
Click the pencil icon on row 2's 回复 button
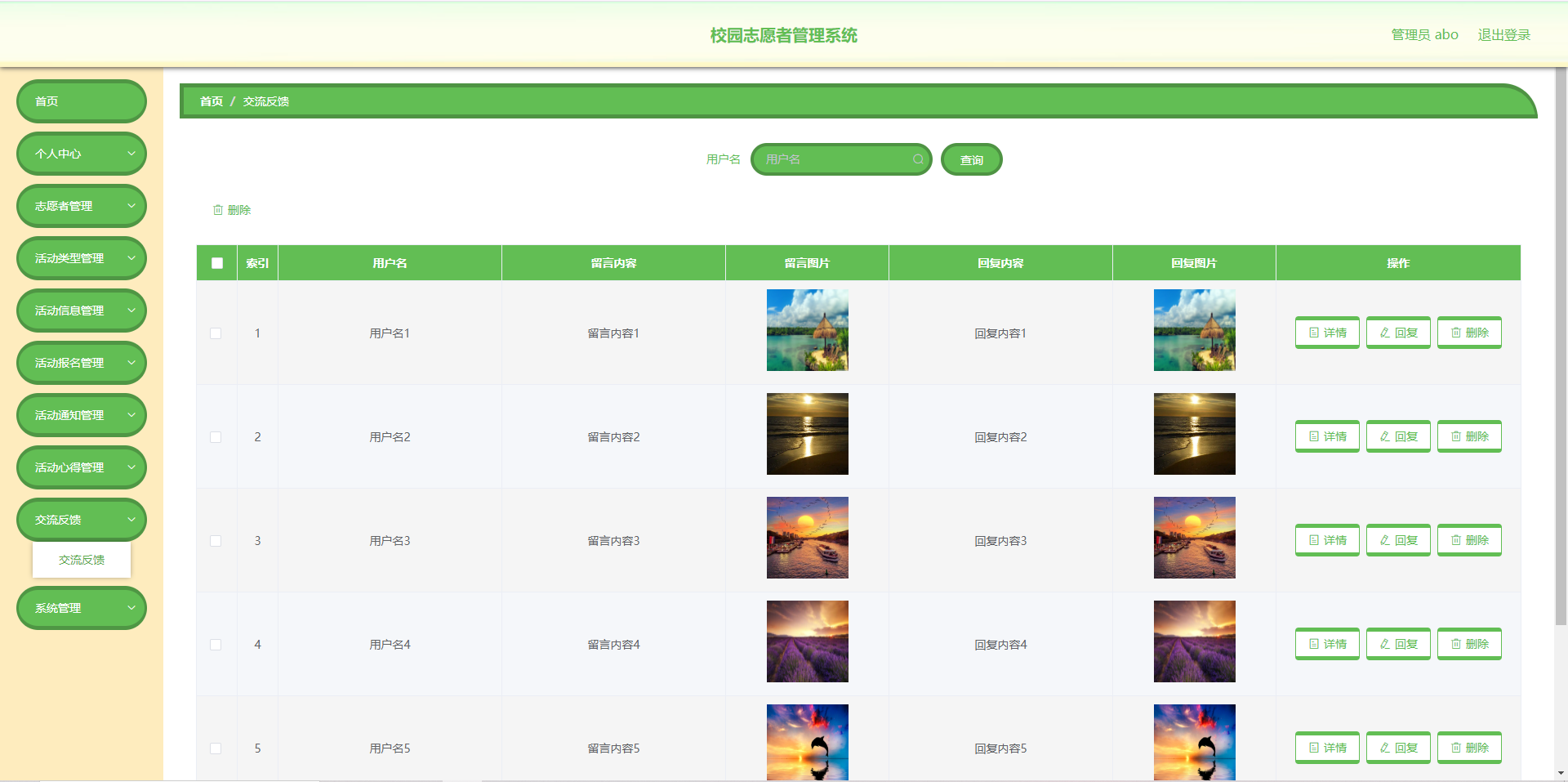click(x=1384, y=436)
